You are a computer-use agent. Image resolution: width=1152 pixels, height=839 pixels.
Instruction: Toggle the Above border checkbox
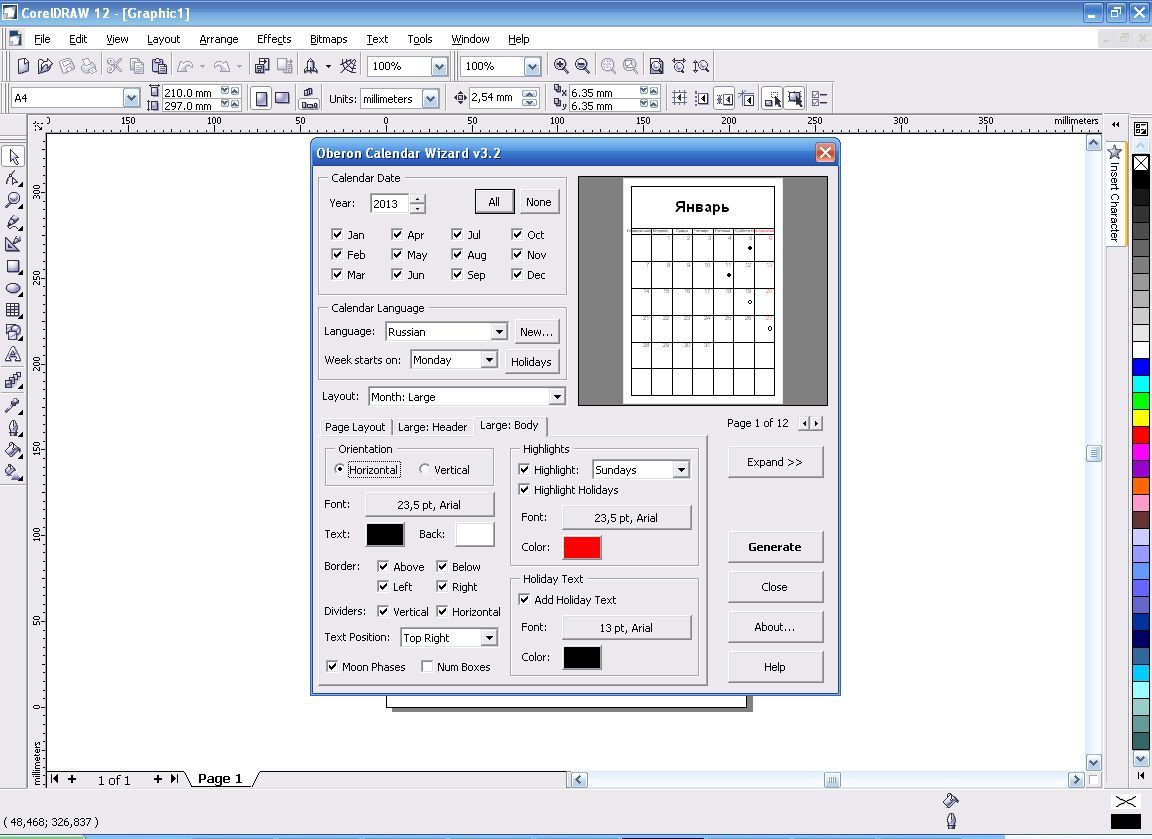coord(383,566)
